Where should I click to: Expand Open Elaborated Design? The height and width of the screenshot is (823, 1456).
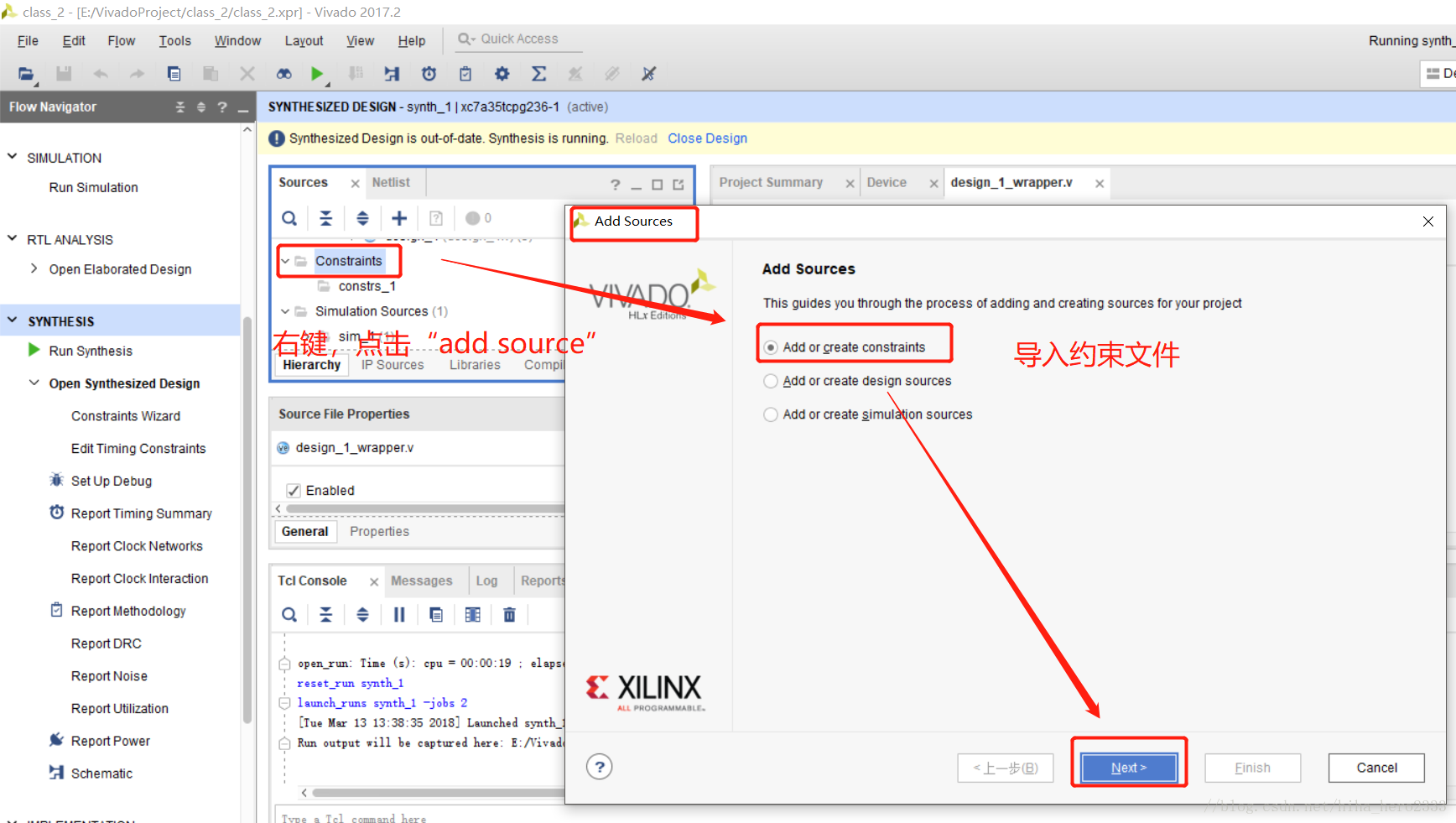pyautogui.click(x=34, y=268)
